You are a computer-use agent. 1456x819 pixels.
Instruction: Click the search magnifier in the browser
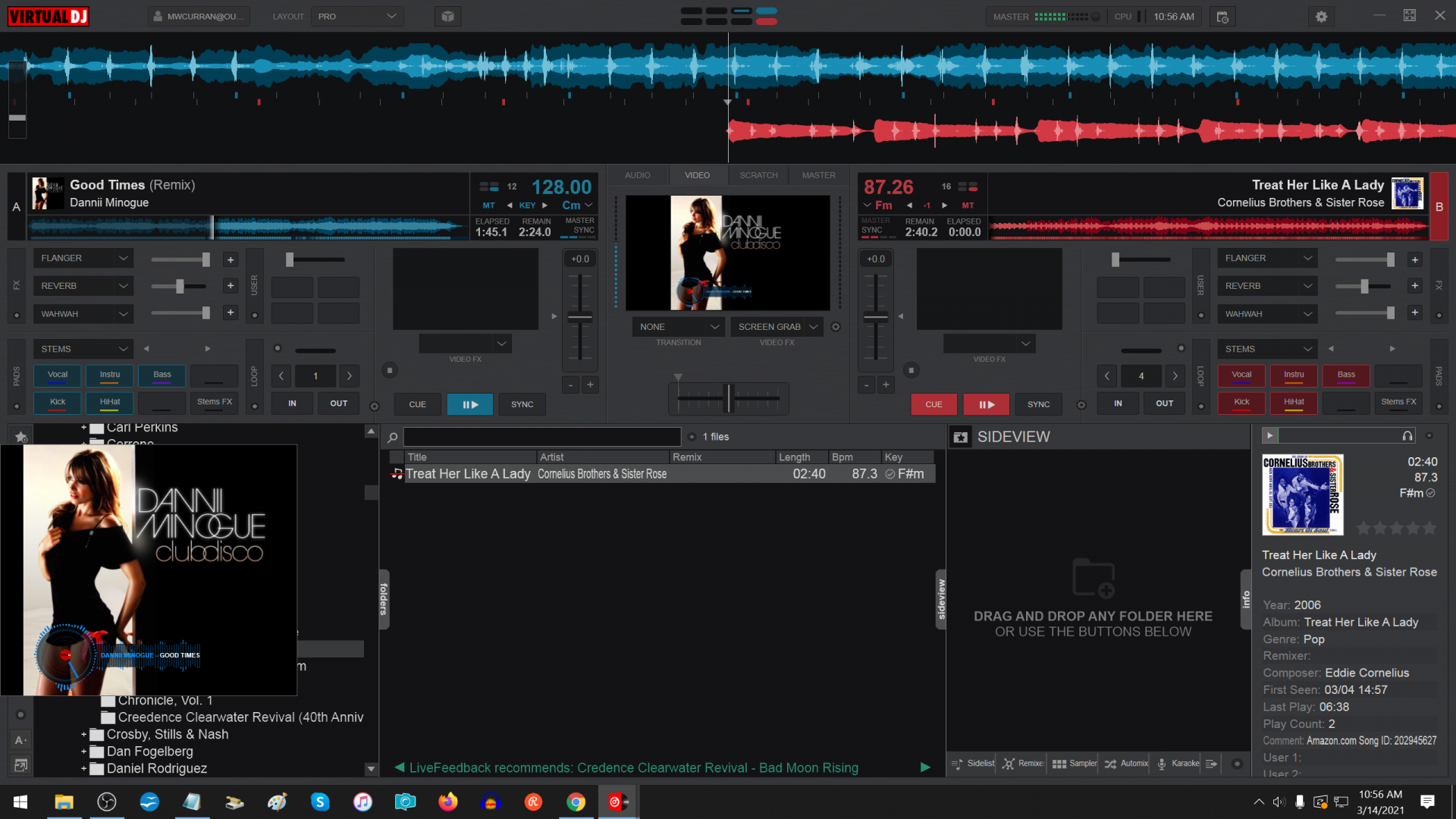click(392, 437)
